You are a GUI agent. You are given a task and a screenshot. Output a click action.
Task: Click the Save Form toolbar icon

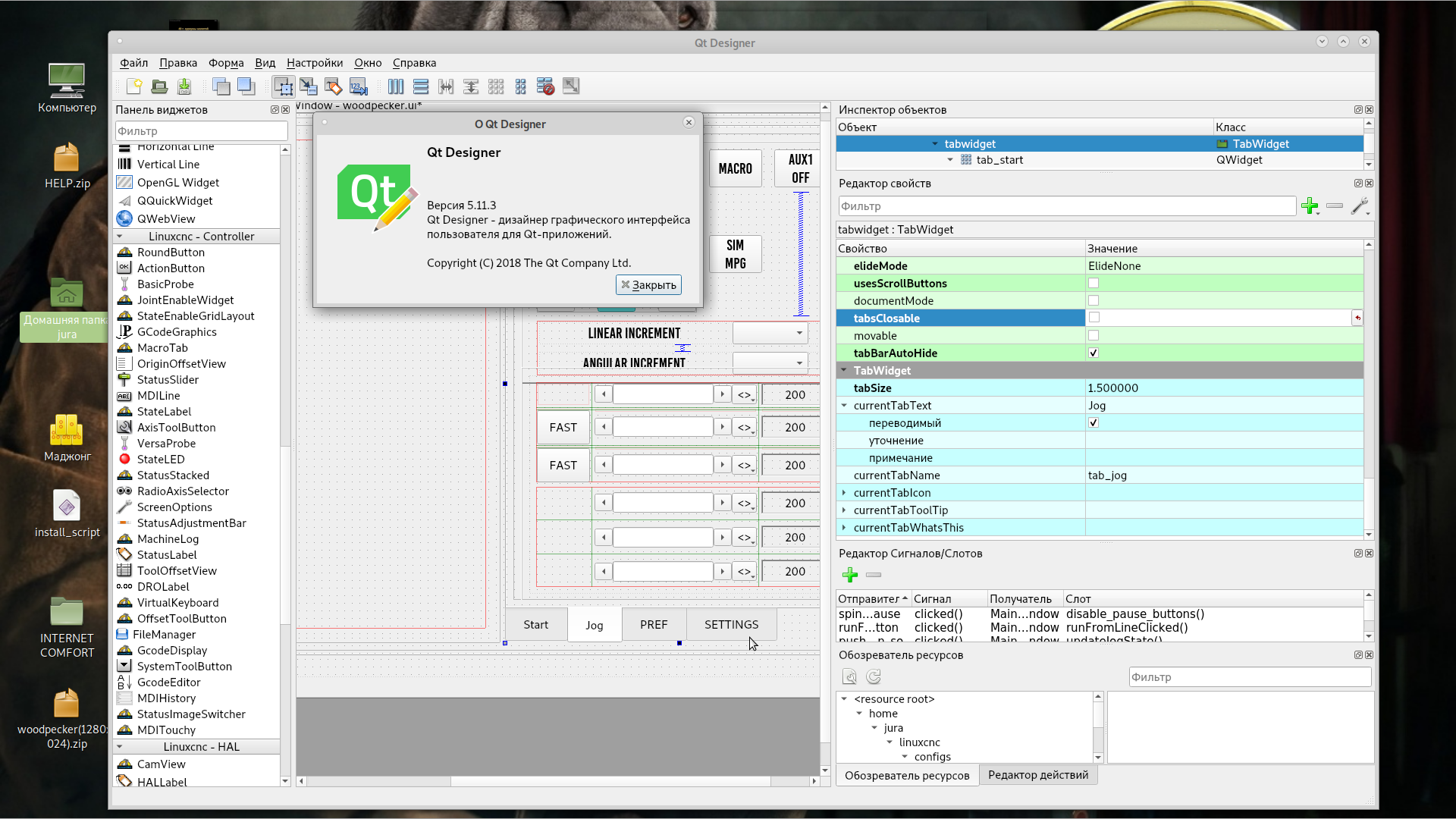(x=184, y=86)
